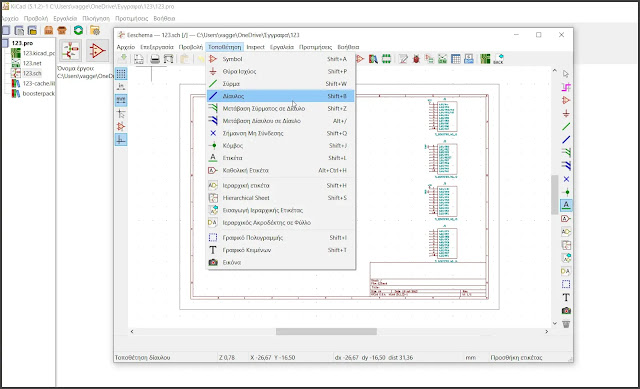Select 123.sch in the project tree
Screen dimensions: 640x389
32,73
